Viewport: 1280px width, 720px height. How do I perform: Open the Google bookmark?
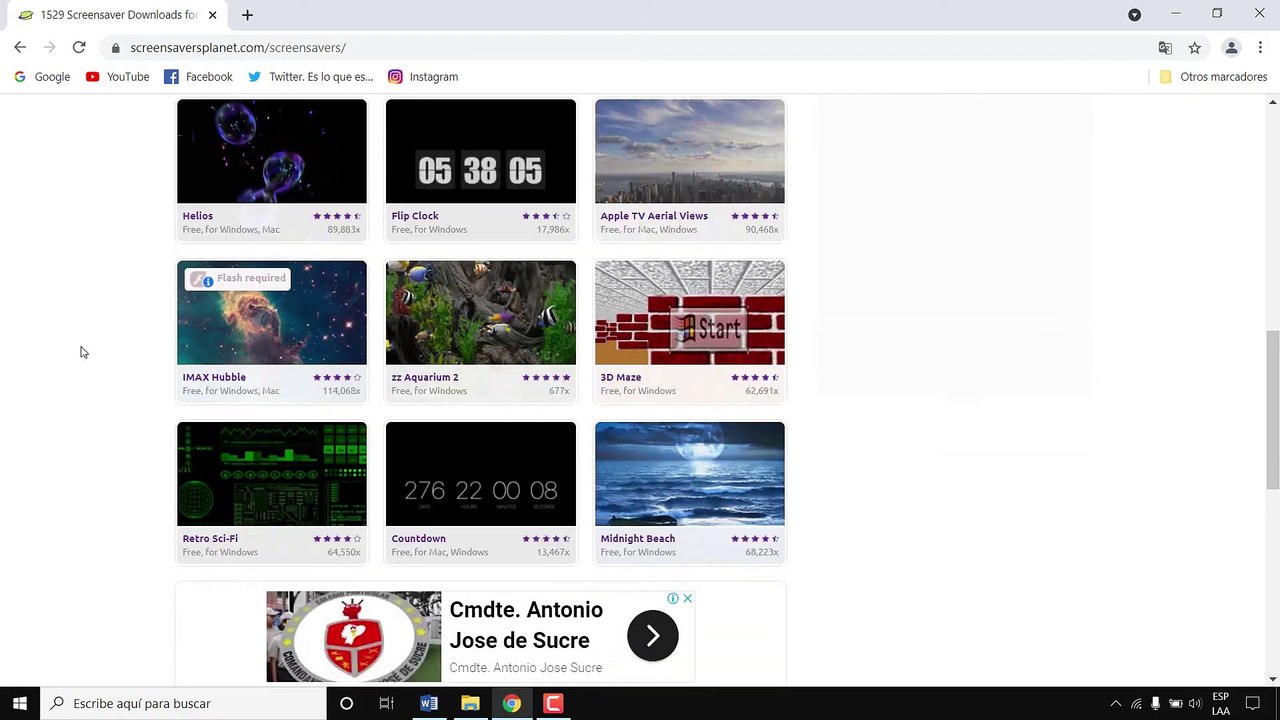42,77
